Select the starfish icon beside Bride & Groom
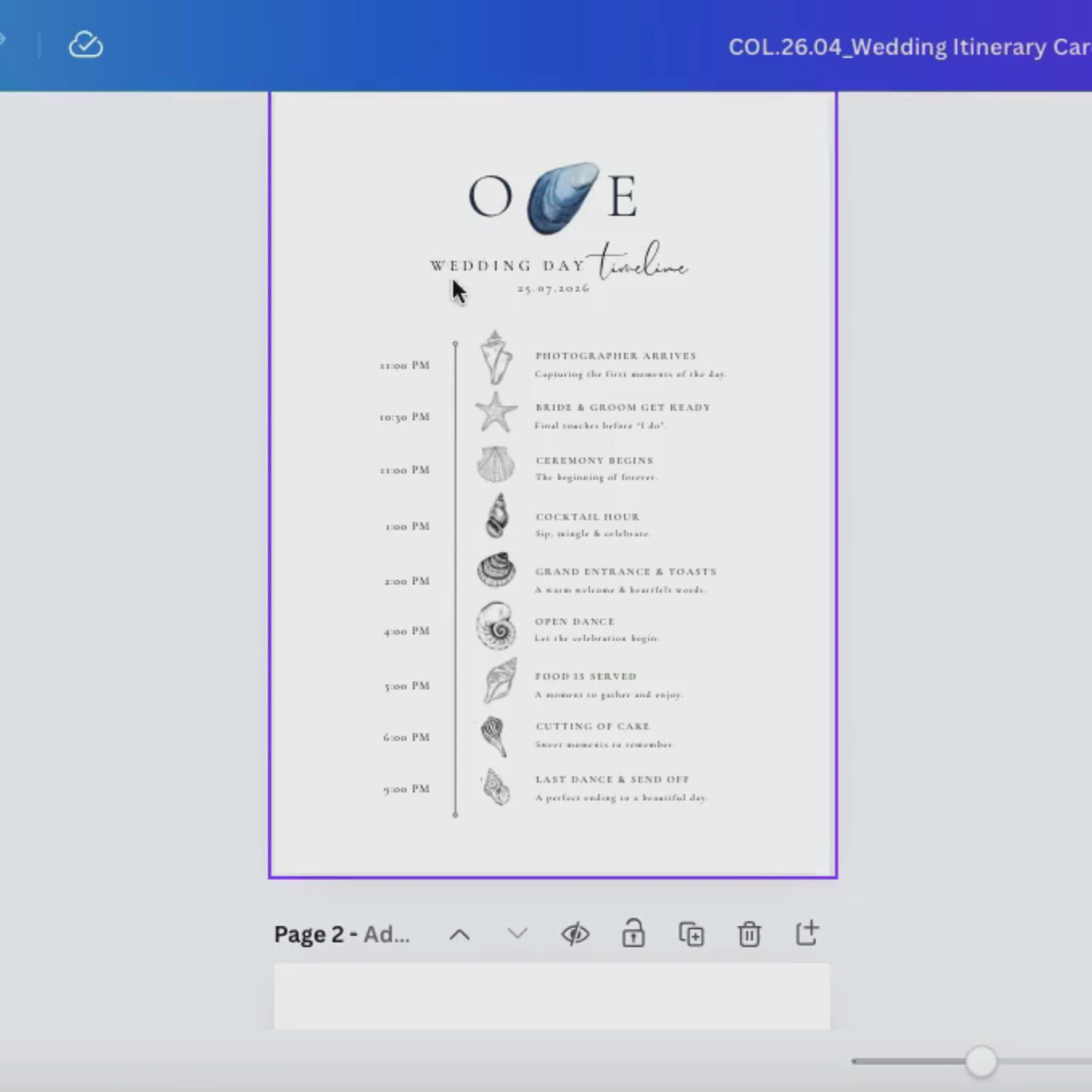This screenshot has height=1092, width=1092. [496, 412]
